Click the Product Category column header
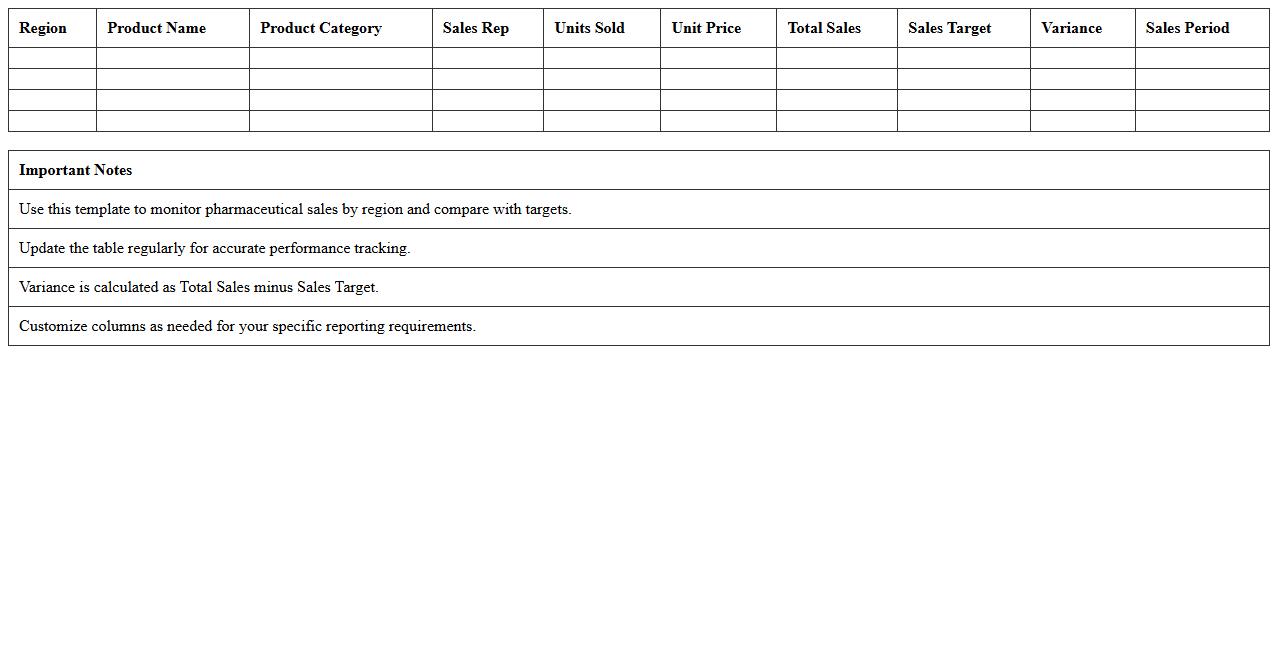1278x650 pixels. pyautogui.click(x=320, y=28)
